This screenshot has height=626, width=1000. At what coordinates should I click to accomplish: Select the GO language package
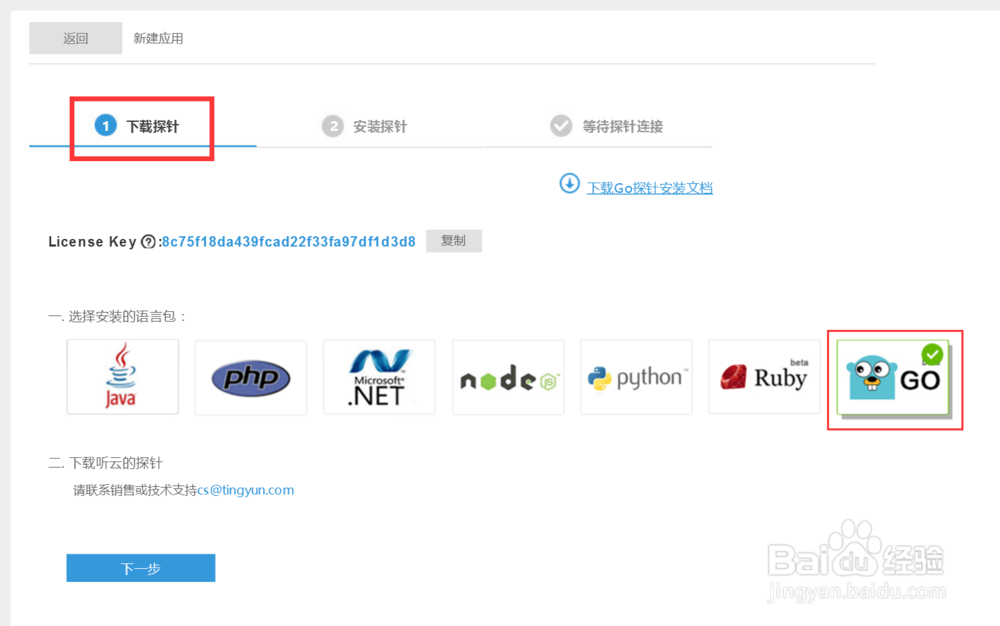click(893, 378)
